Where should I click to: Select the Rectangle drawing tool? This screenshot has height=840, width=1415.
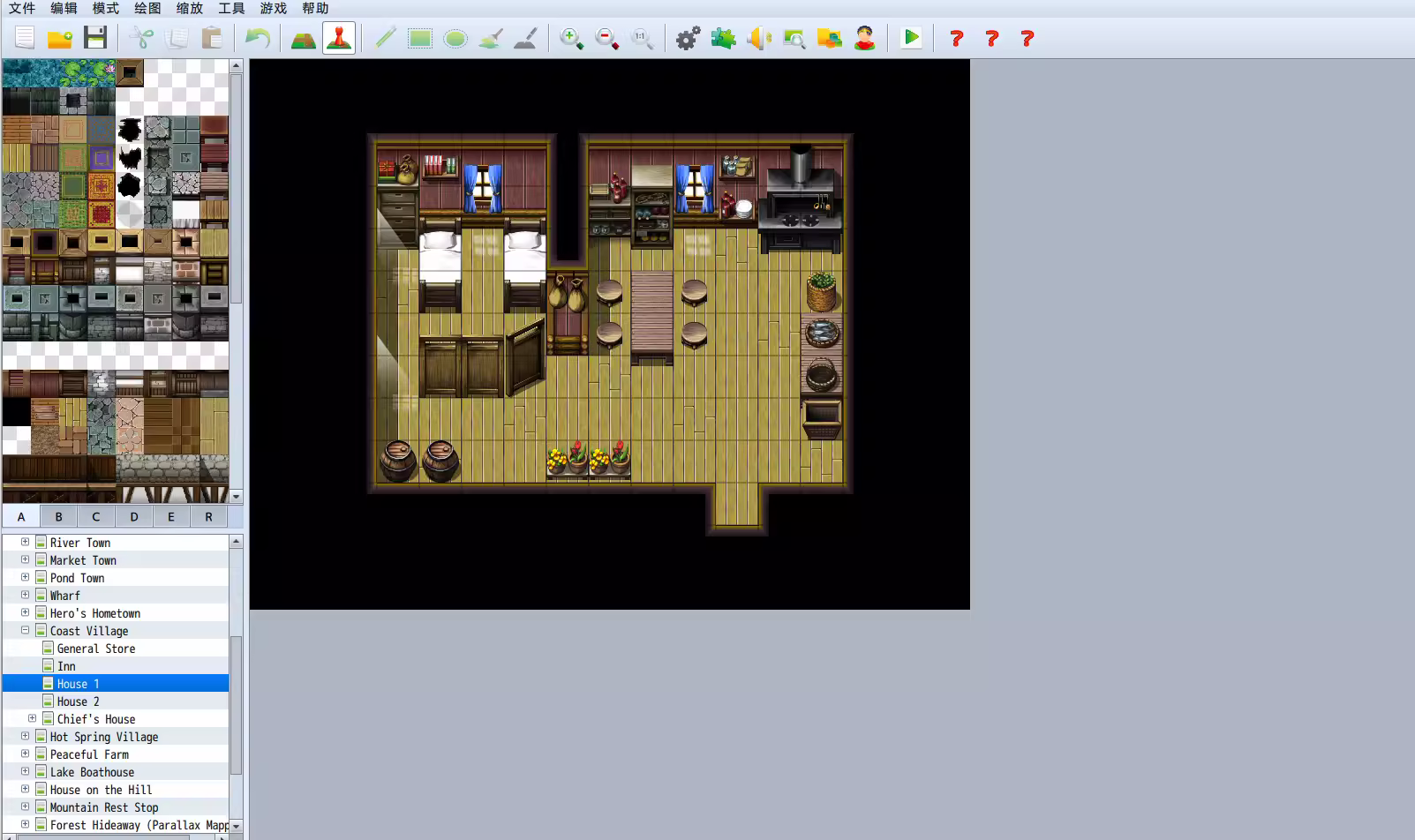coord(419,38)
